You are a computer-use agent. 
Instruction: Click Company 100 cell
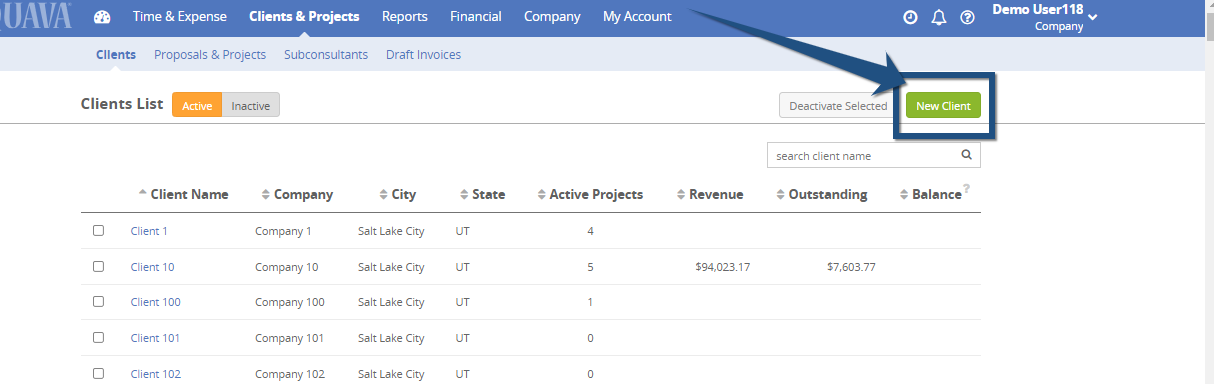pyautogui.click(x=289, y=302)
